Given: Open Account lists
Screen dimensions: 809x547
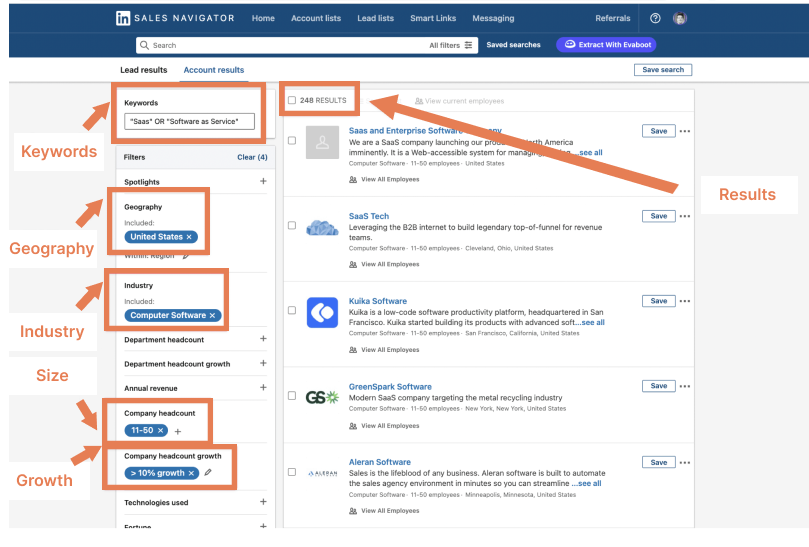Looking at the screenshot, I should tap(316, 18).
